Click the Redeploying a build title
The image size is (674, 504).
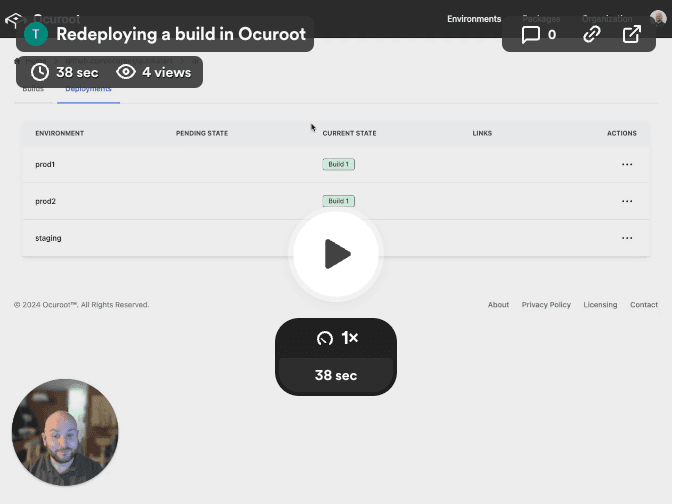coord(181,34)
